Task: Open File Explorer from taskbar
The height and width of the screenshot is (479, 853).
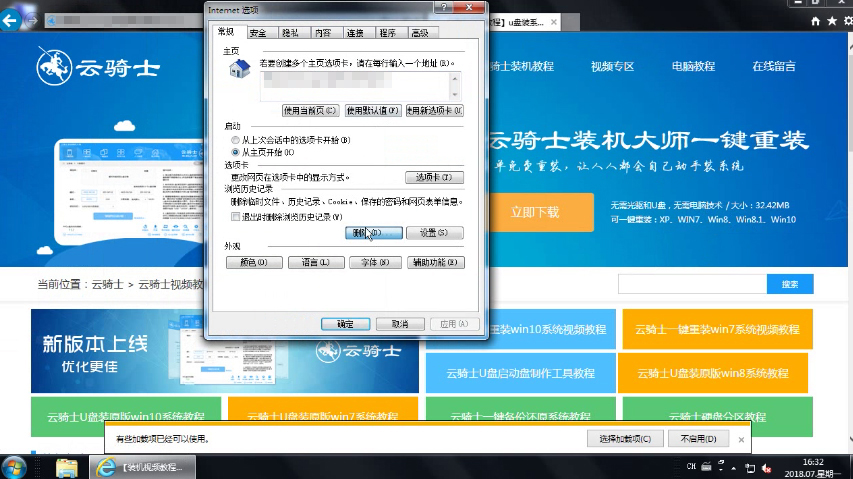Action: coord(66,468)
